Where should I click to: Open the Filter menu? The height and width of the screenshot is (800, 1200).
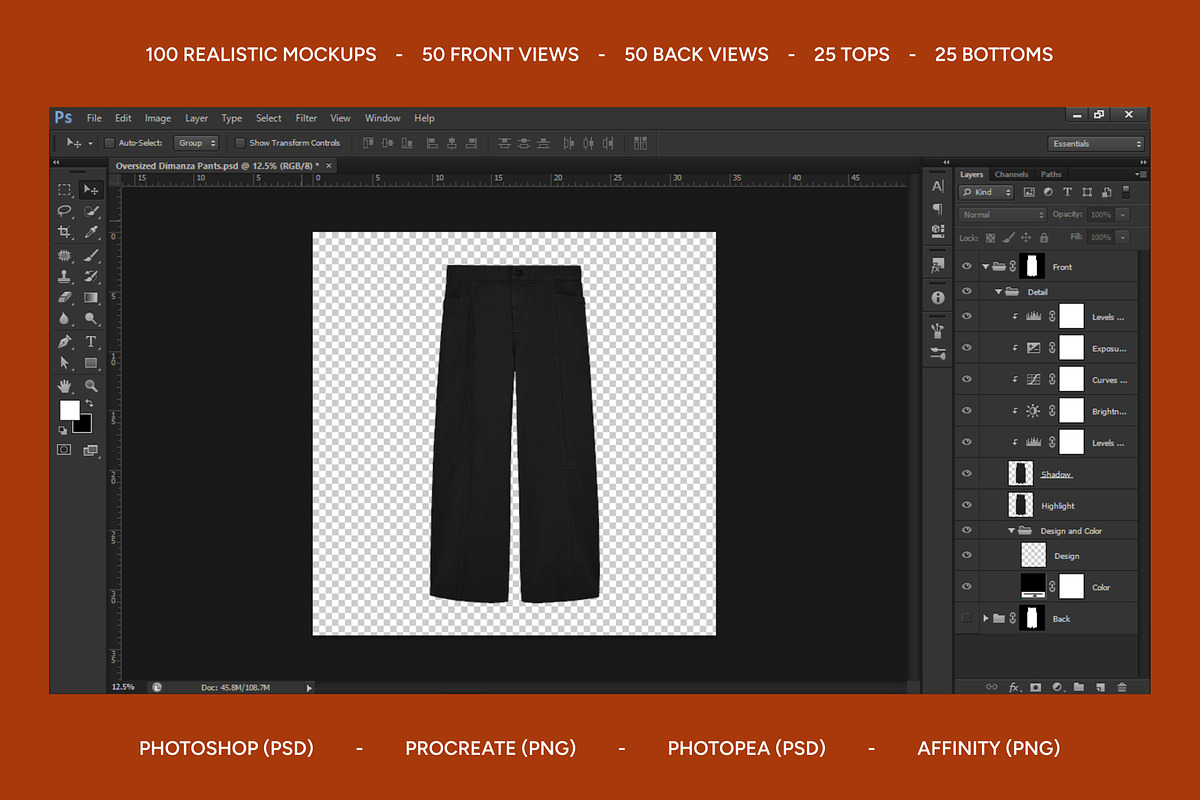[x=306, y=118]
